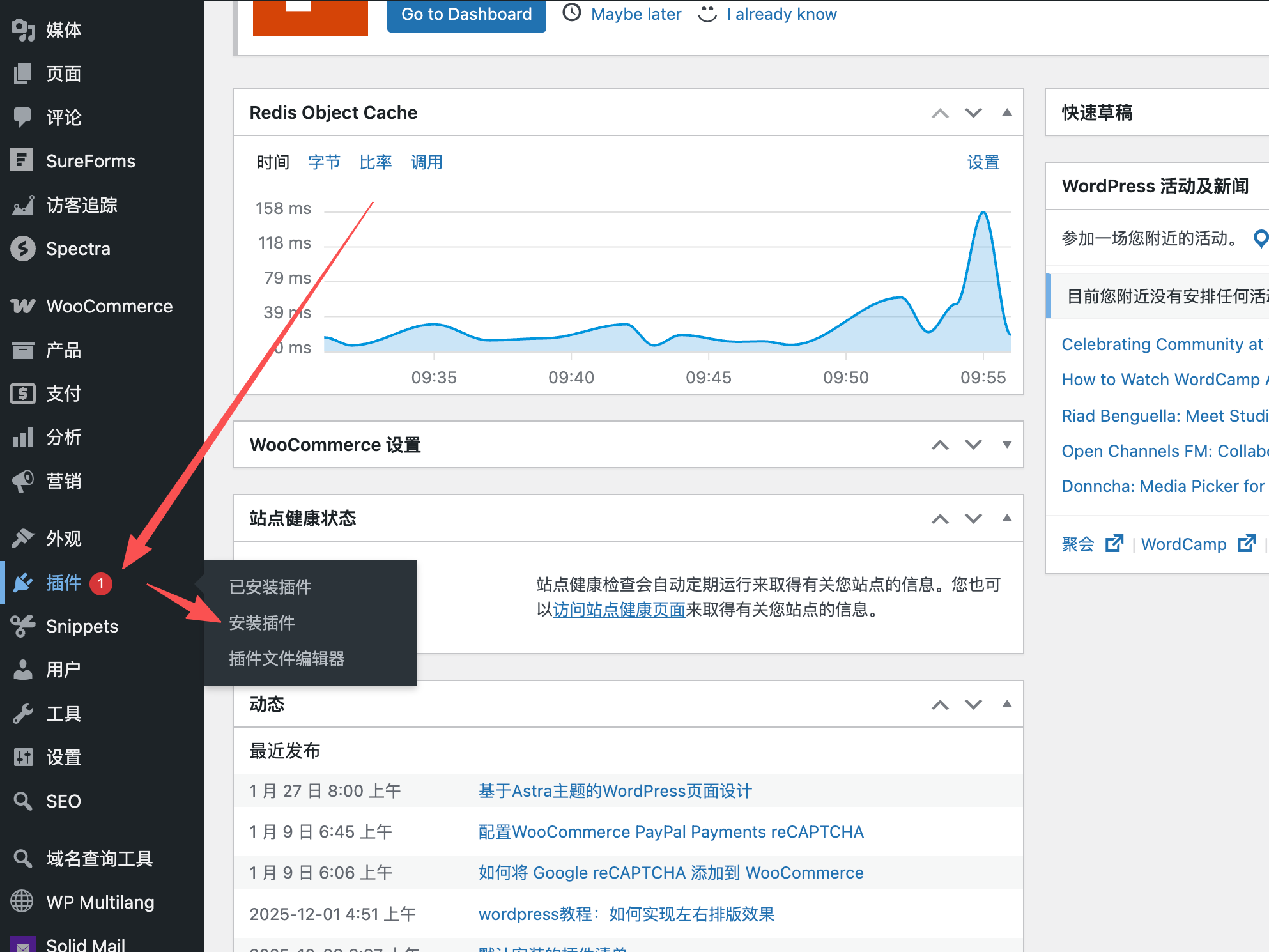
Task: Move Redis Object Cache panel up
Action: point(940,113)
